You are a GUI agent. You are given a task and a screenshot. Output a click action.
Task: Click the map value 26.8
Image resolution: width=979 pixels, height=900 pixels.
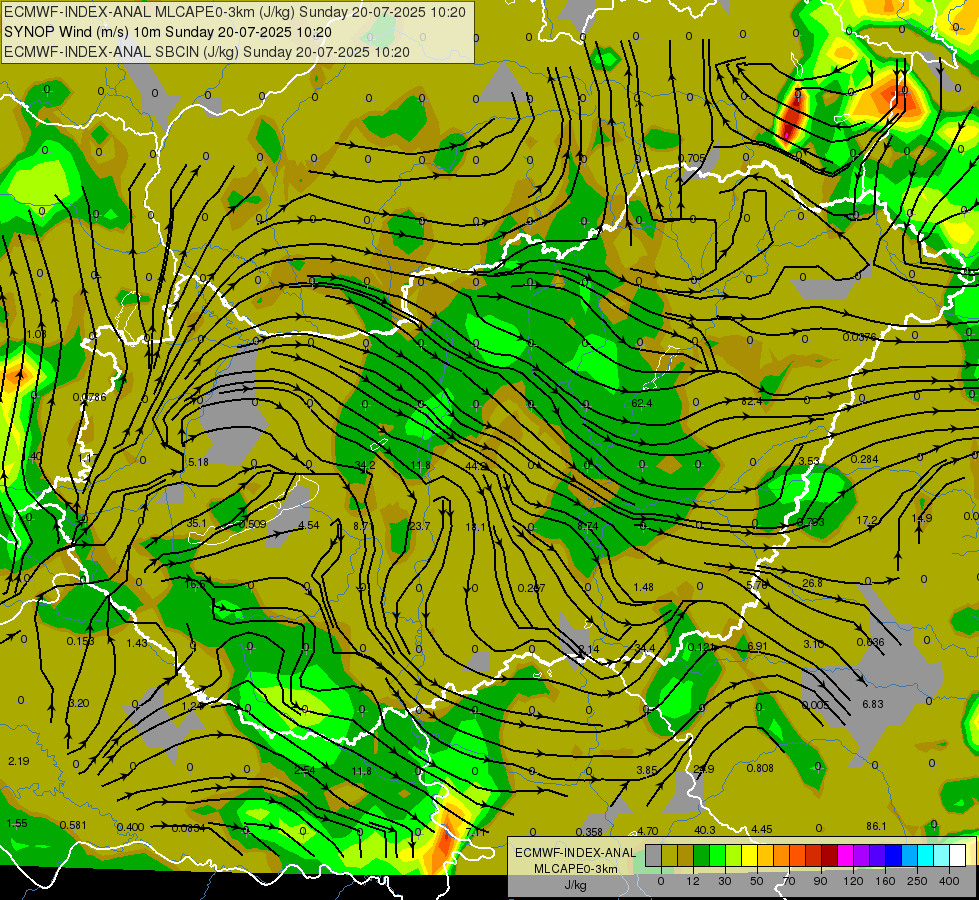[812, 583]
